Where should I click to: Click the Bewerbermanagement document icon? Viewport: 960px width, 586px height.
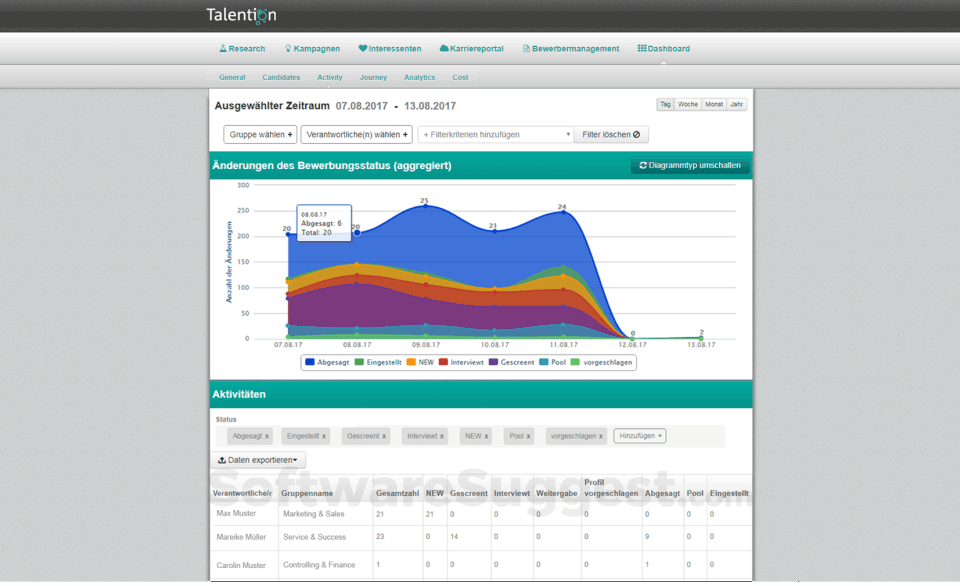(x=526, y=48)
